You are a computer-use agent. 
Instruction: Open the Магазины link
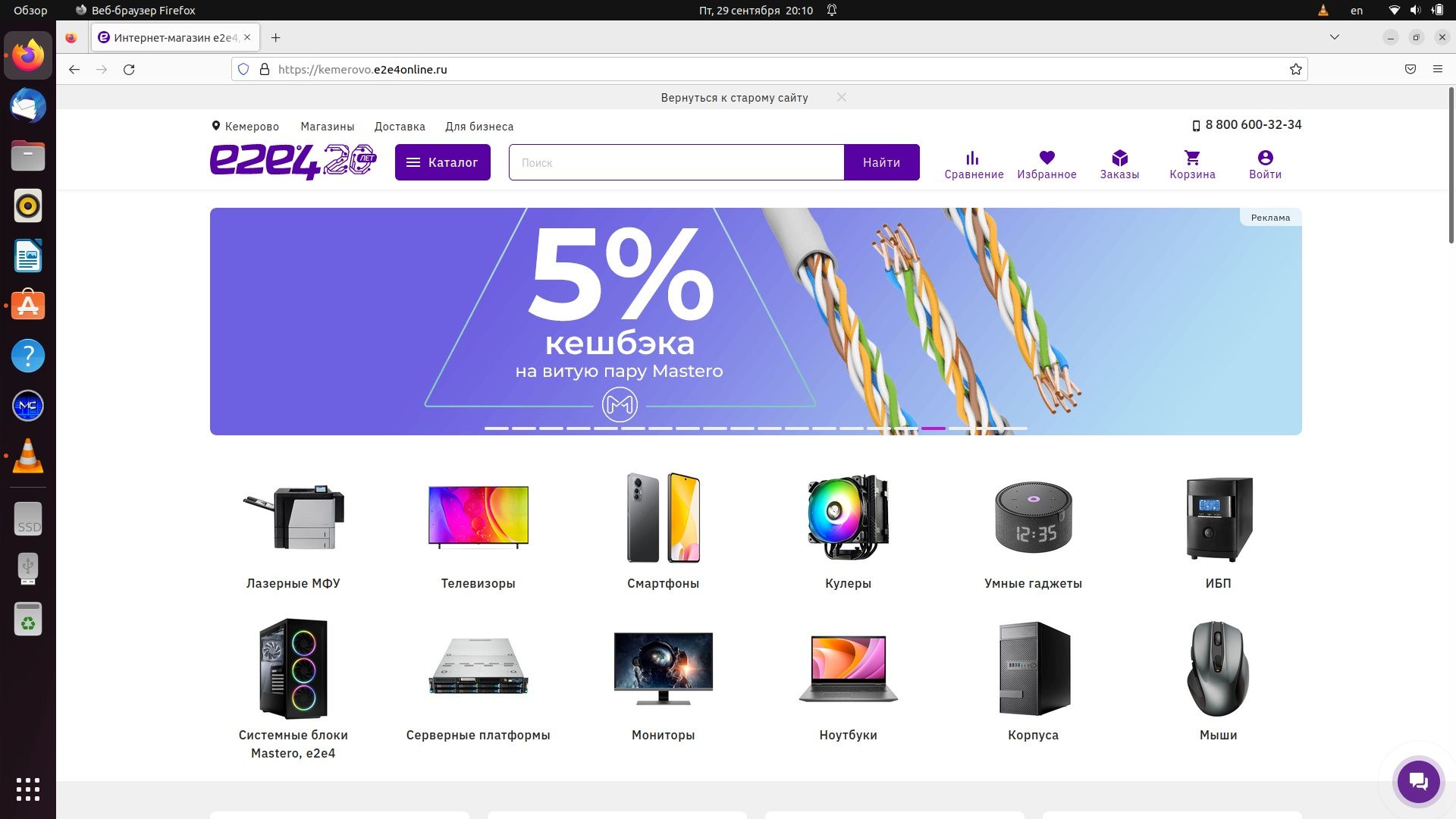[x=327, y=127]
